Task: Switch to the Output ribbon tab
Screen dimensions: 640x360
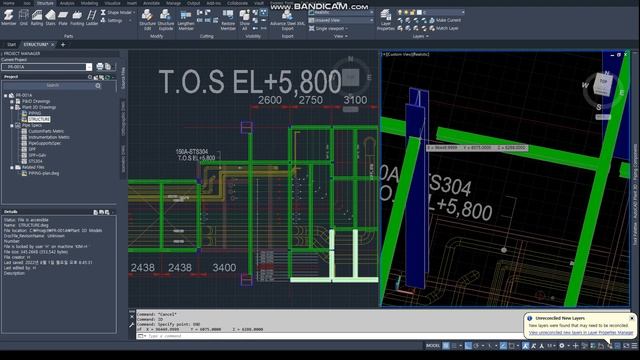Action: (x=193, y=3)
